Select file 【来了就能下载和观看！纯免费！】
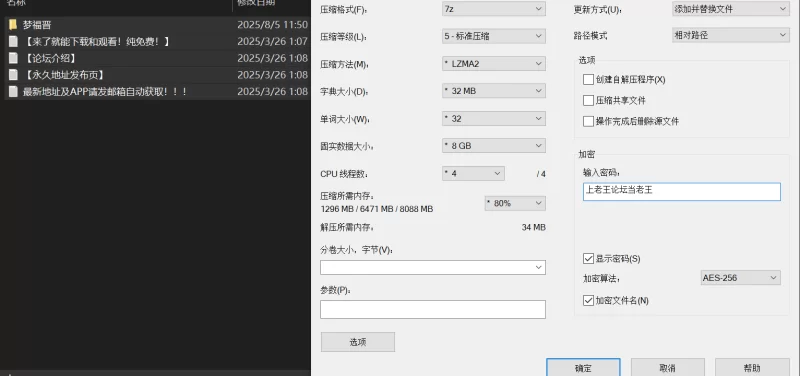 tap(96, 42)
